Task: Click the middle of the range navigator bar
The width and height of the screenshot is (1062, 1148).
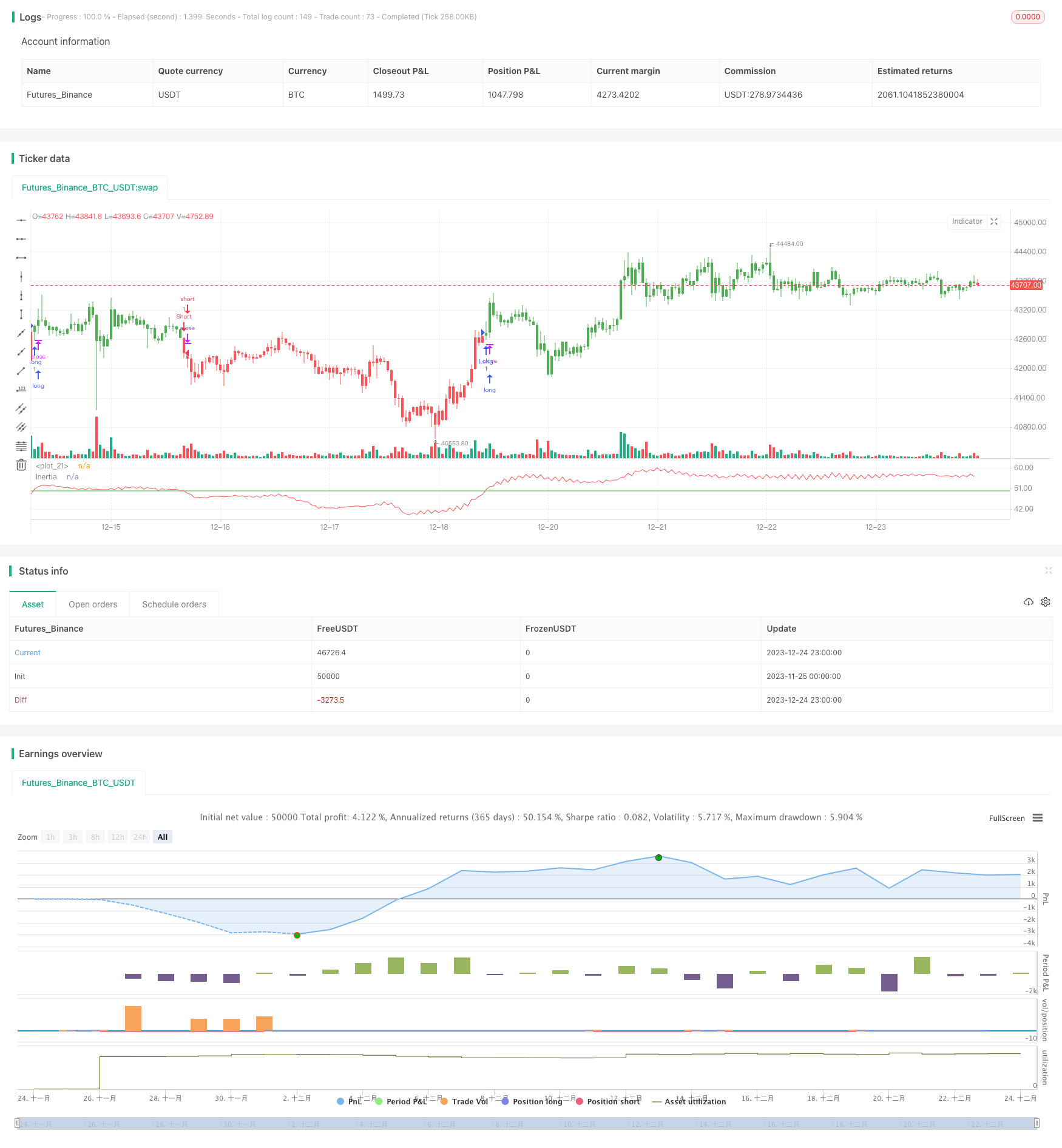Action: (527, 1123)
